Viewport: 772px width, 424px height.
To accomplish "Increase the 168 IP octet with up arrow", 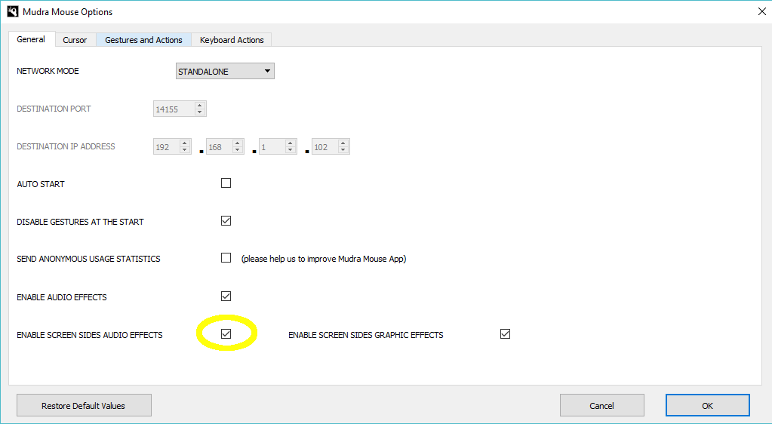I will [x=238, y=143].
